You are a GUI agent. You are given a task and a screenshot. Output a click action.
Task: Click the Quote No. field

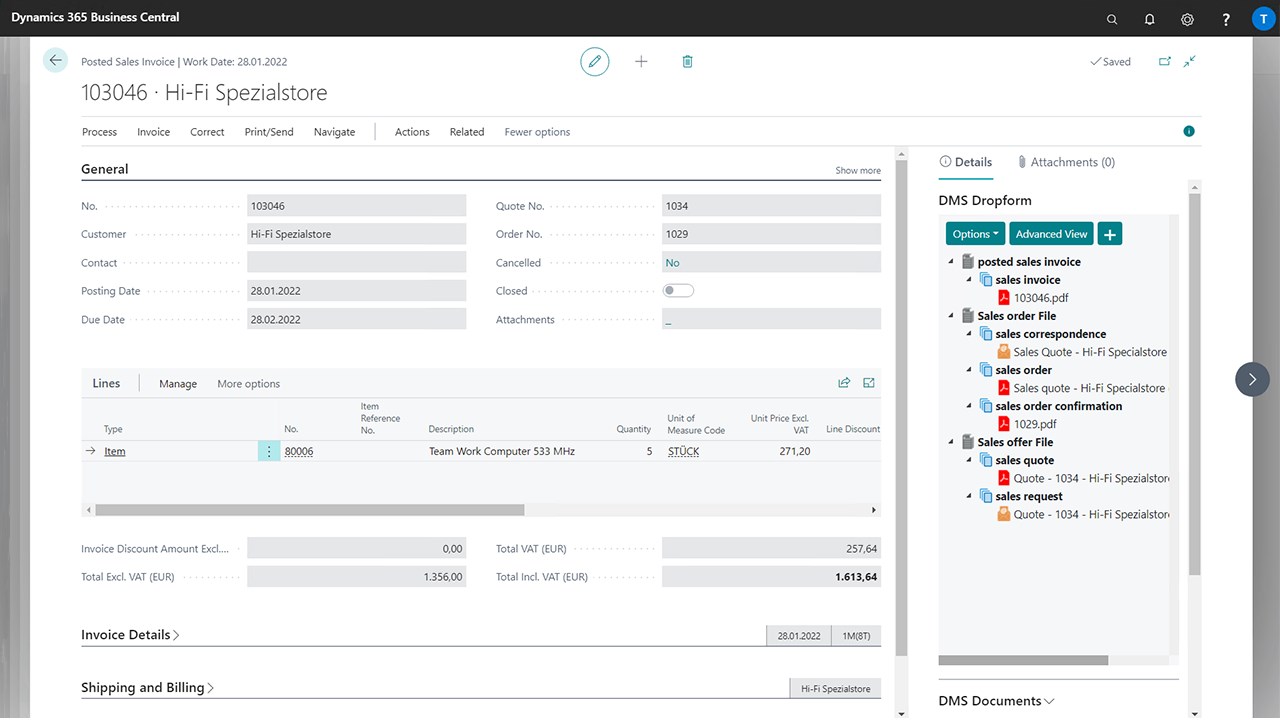click(771, 206)
